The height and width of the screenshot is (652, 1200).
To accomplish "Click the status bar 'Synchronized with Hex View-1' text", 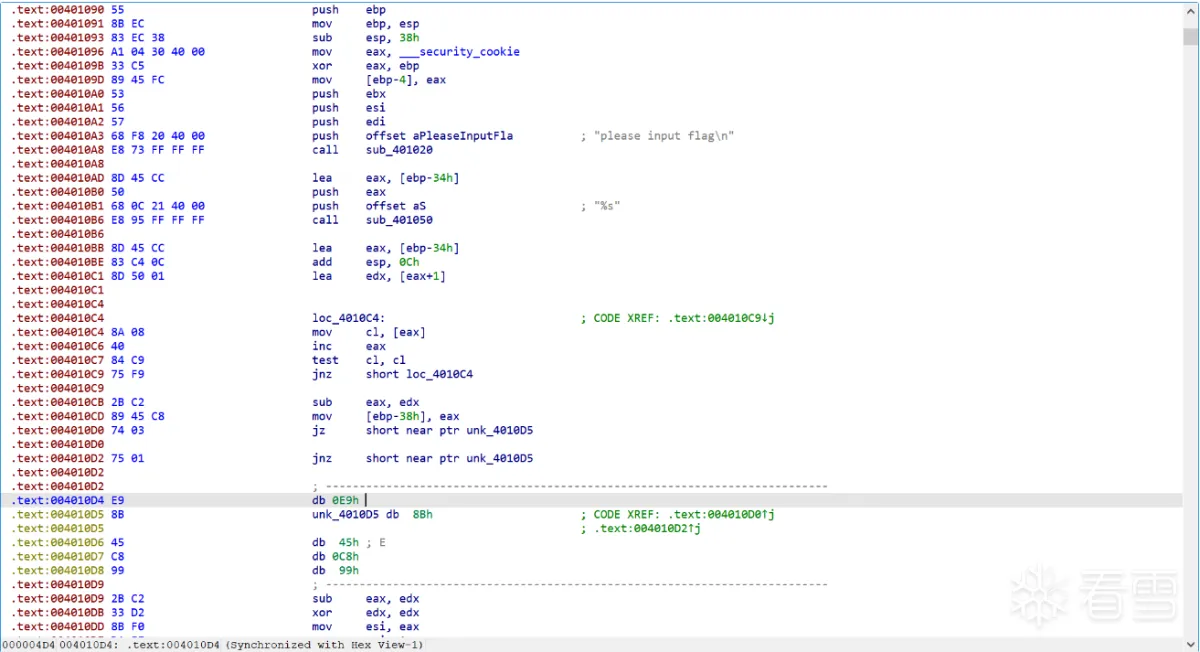I will click(325, 645).
